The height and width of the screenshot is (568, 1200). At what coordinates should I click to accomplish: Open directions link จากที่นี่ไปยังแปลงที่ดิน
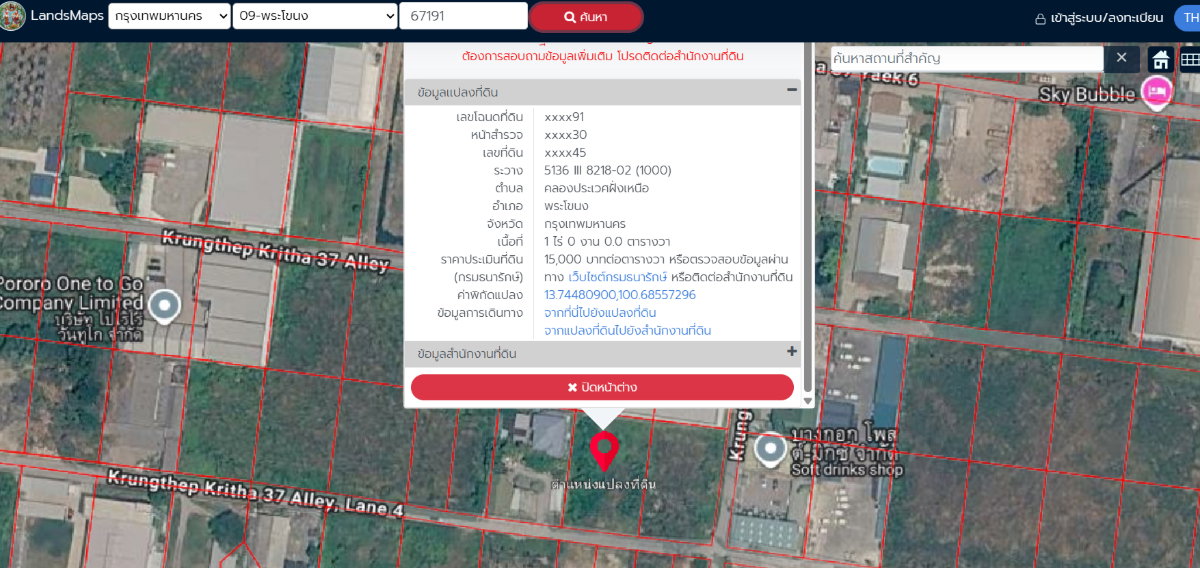click(x=600, y=313)
